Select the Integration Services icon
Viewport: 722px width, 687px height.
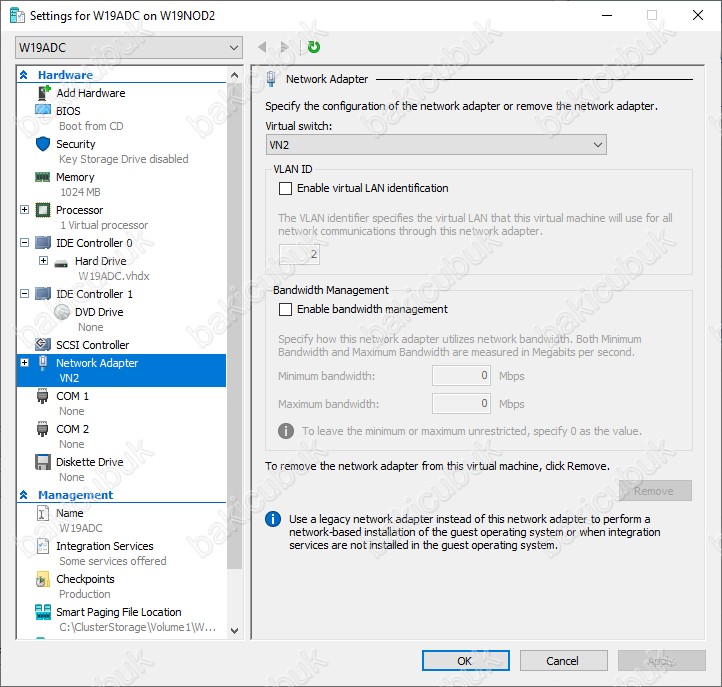coord(42,546)
